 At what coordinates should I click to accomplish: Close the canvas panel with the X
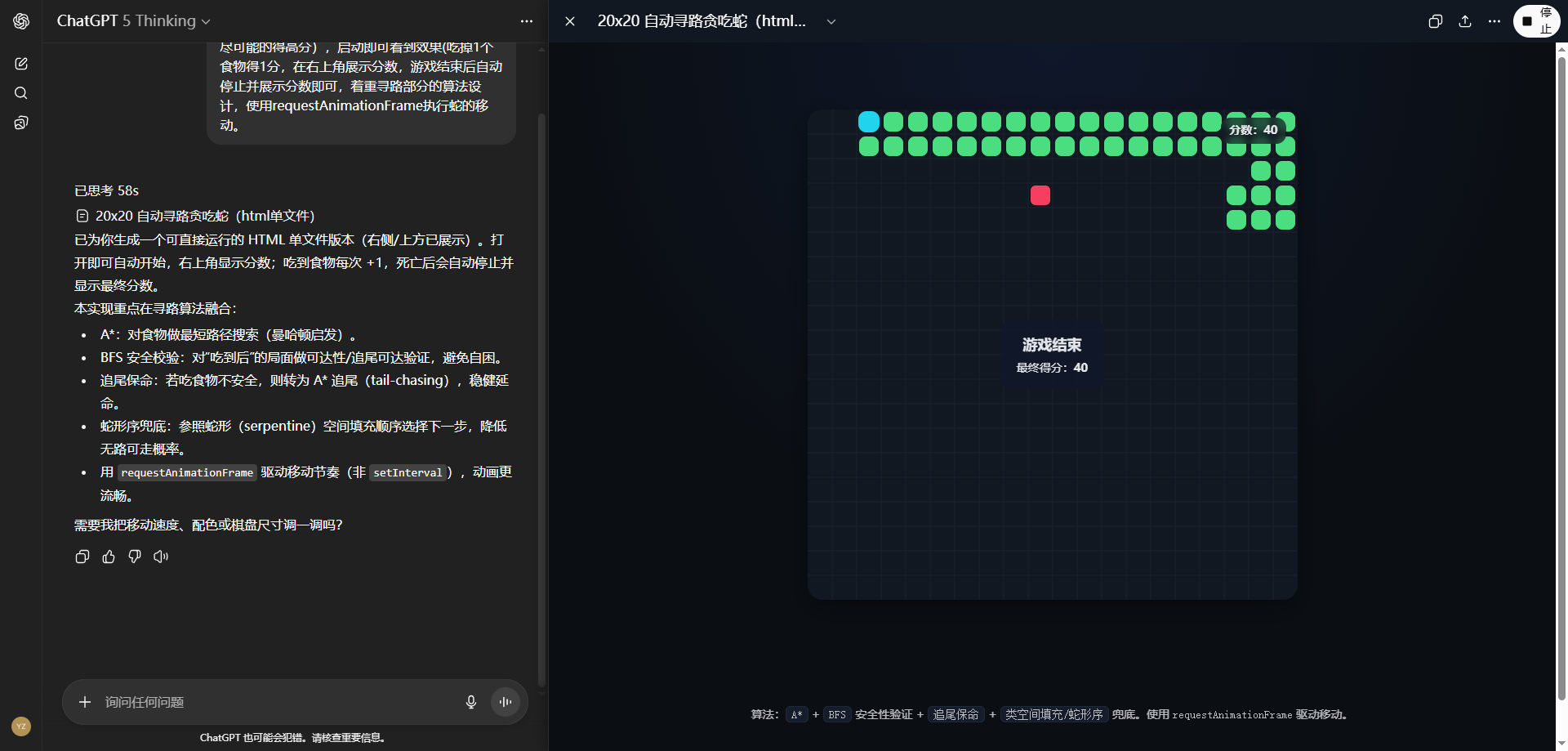pyautogui.click(x=570, y=21)
